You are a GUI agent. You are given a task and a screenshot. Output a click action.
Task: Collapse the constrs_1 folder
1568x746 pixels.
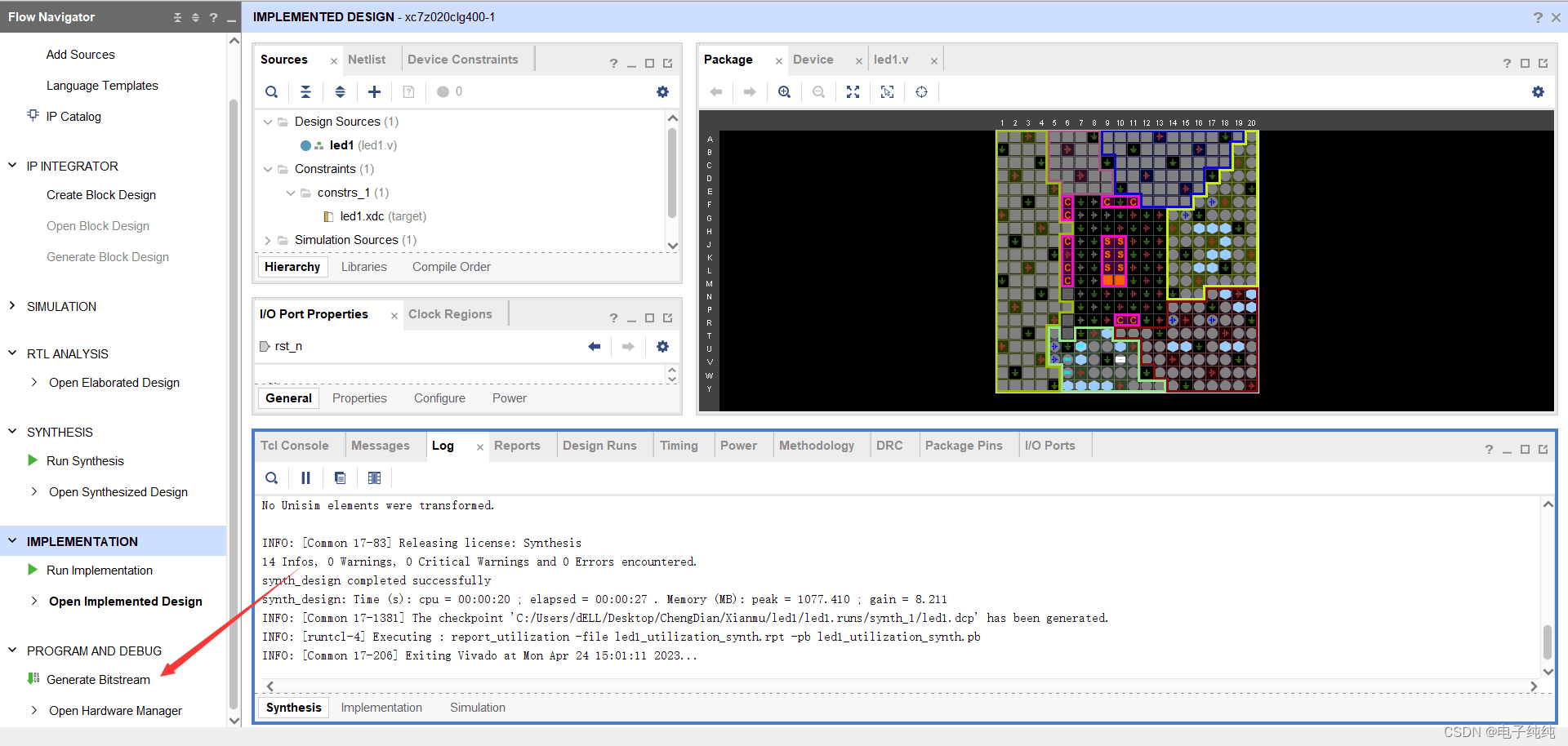click(291, 193)
